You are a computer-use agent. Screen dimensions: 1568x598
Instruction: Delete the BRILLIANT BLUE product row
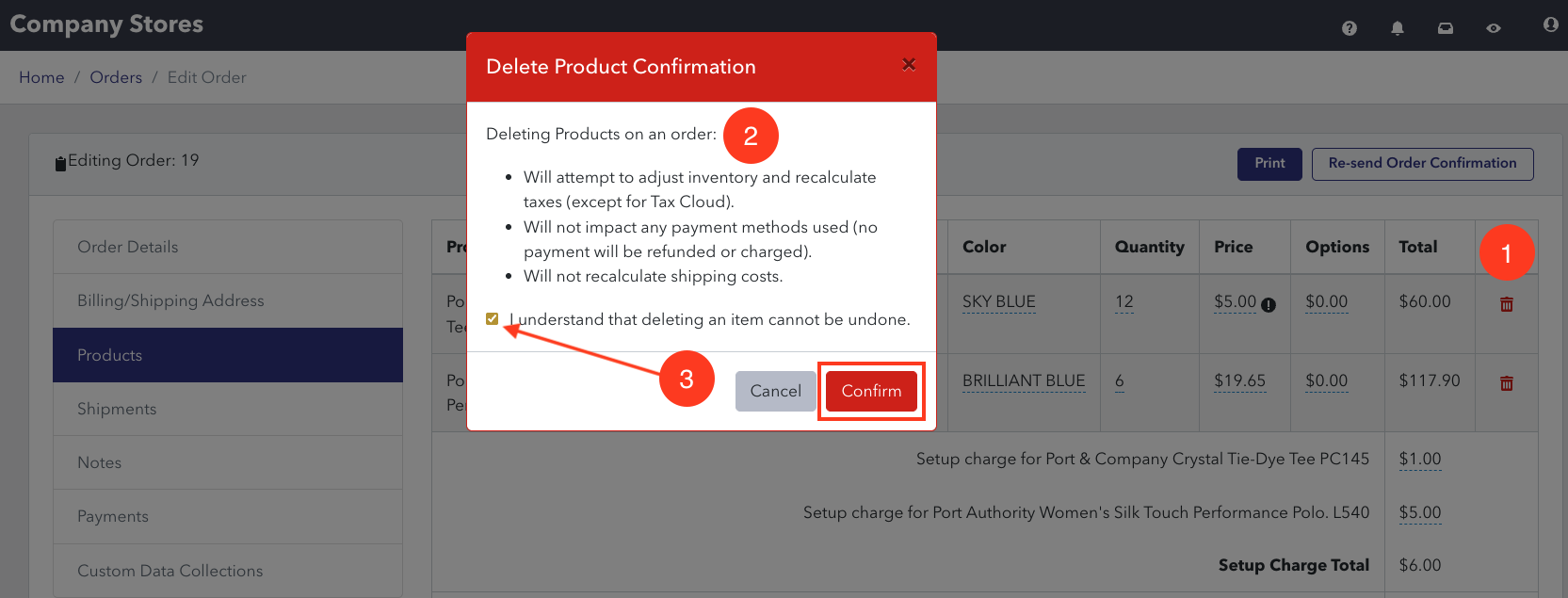pos(1507,383)
